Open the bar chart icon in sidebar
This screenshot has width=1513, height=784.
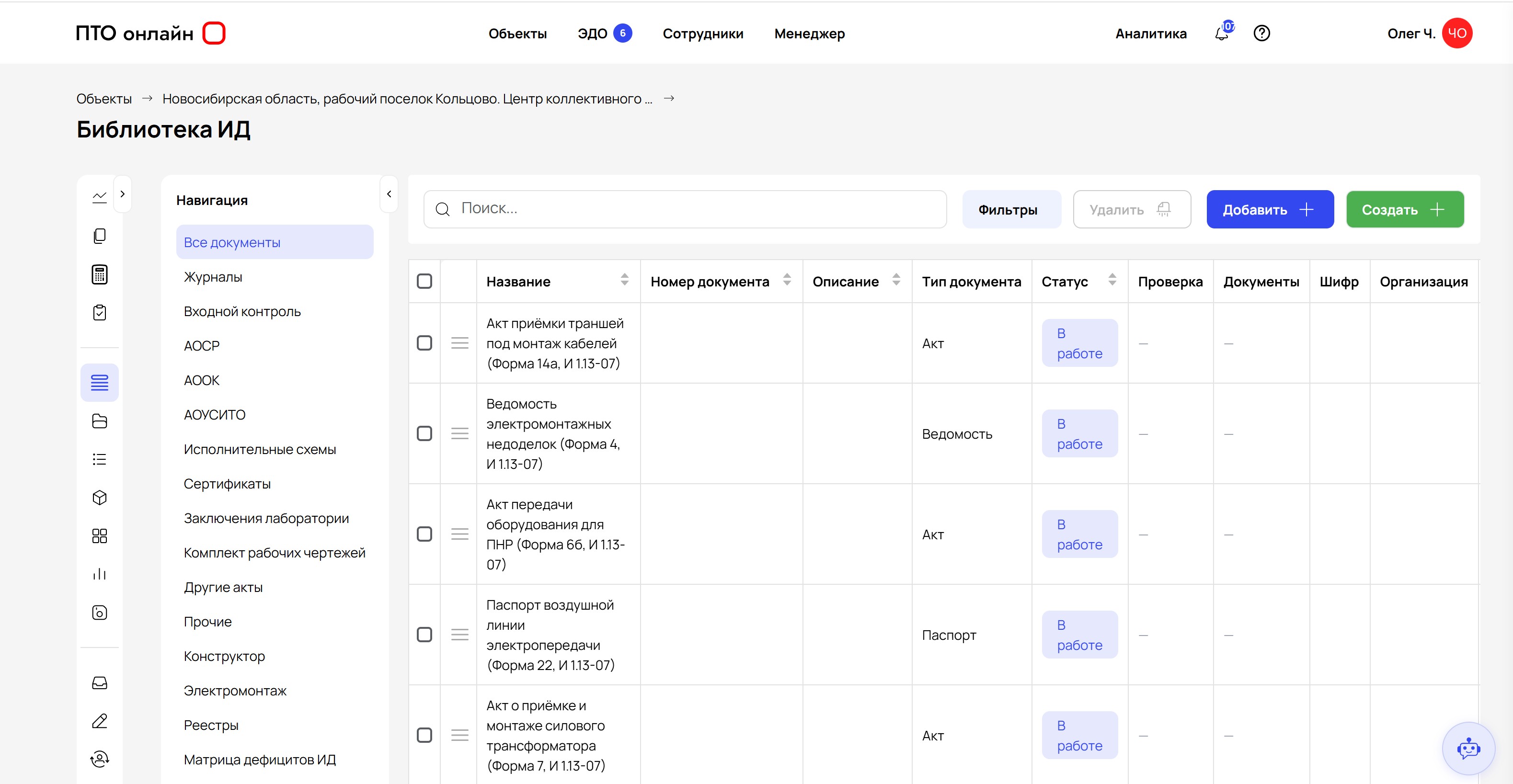point(99,574)
